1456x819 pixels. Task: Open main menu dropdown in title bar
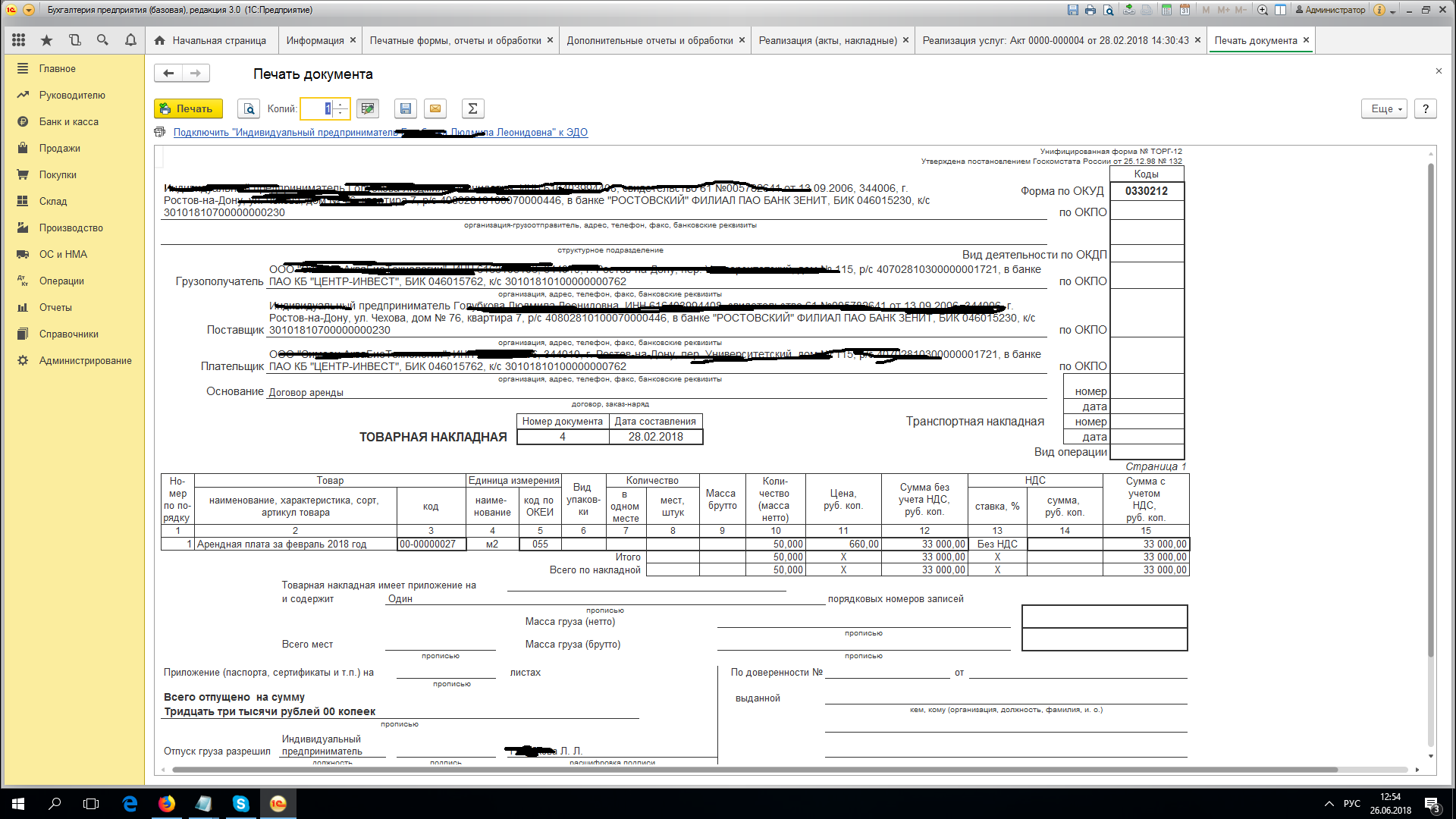tap(29, 10)
